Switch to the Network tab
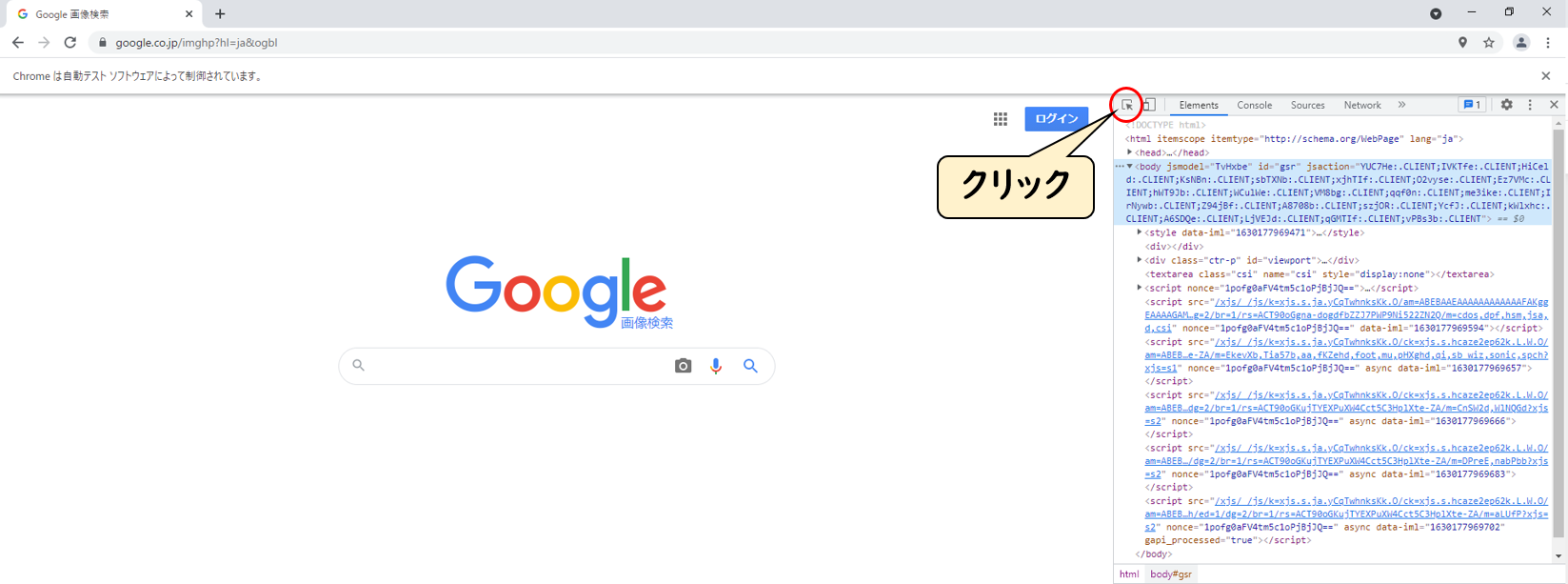Image resolution: width=1568 pixels, height=584 pixels. [x=1362, y=105]
